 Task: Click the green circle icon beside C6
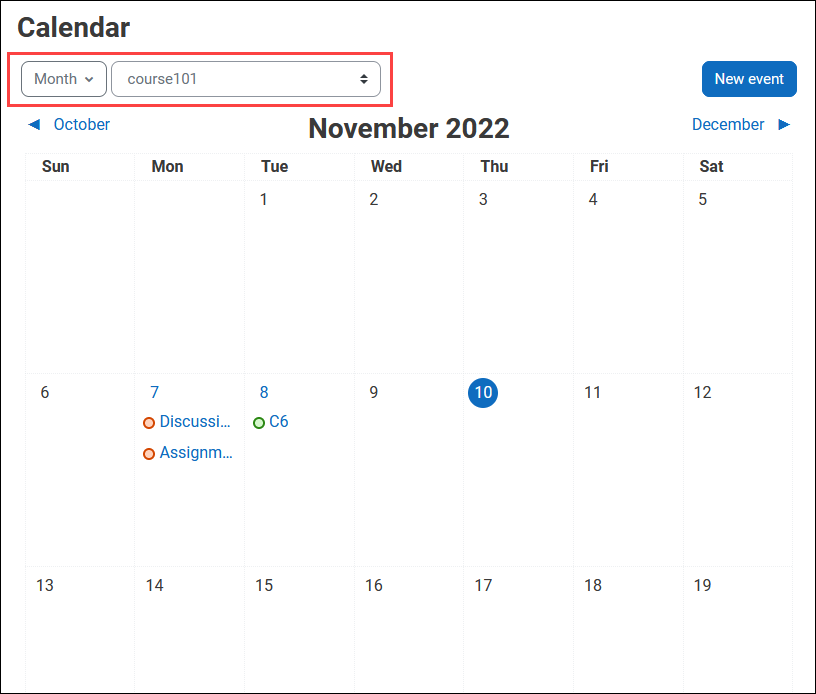tap(259, 423)
